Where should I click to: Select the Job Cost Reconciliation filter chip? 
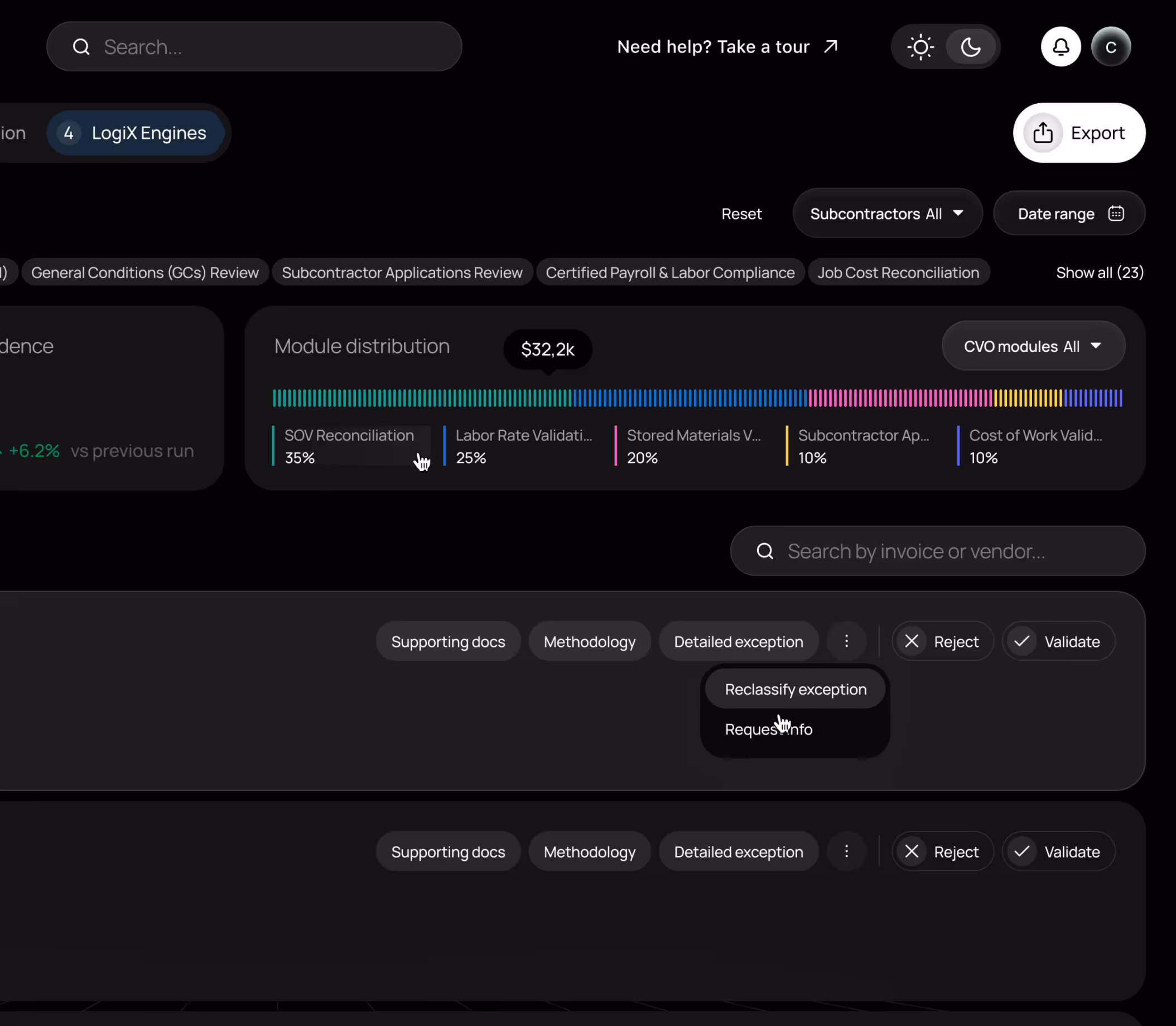click(x=898, y=273)
